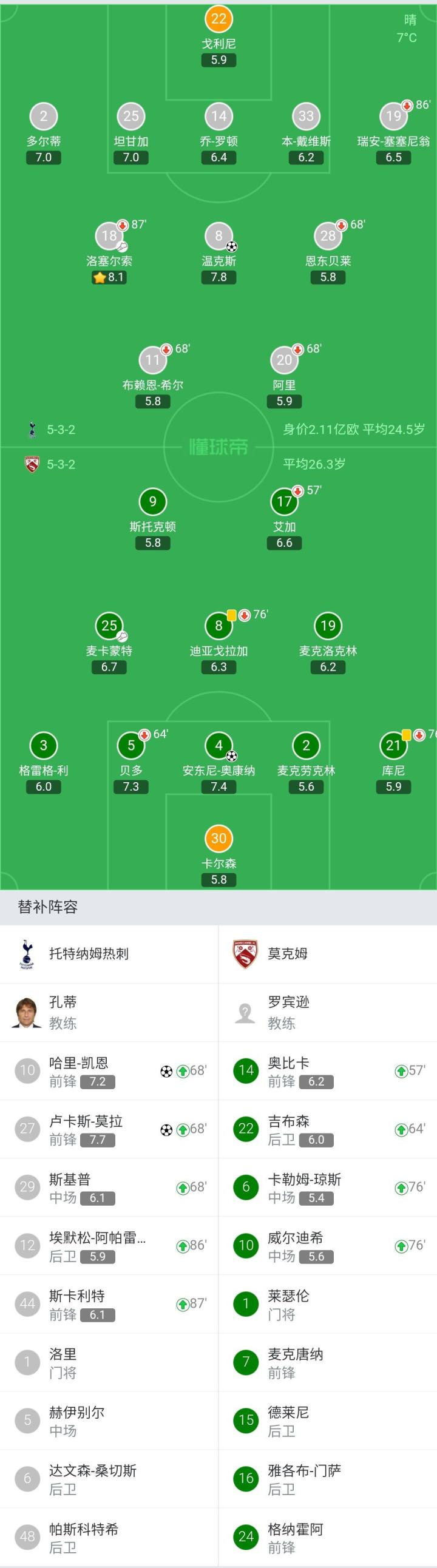This screenshot has width=437, height=1568.
Task: Tap Morecambe striker 9 斯托克顿 circle
Action: pyautogui.click(x=153, y=502)
